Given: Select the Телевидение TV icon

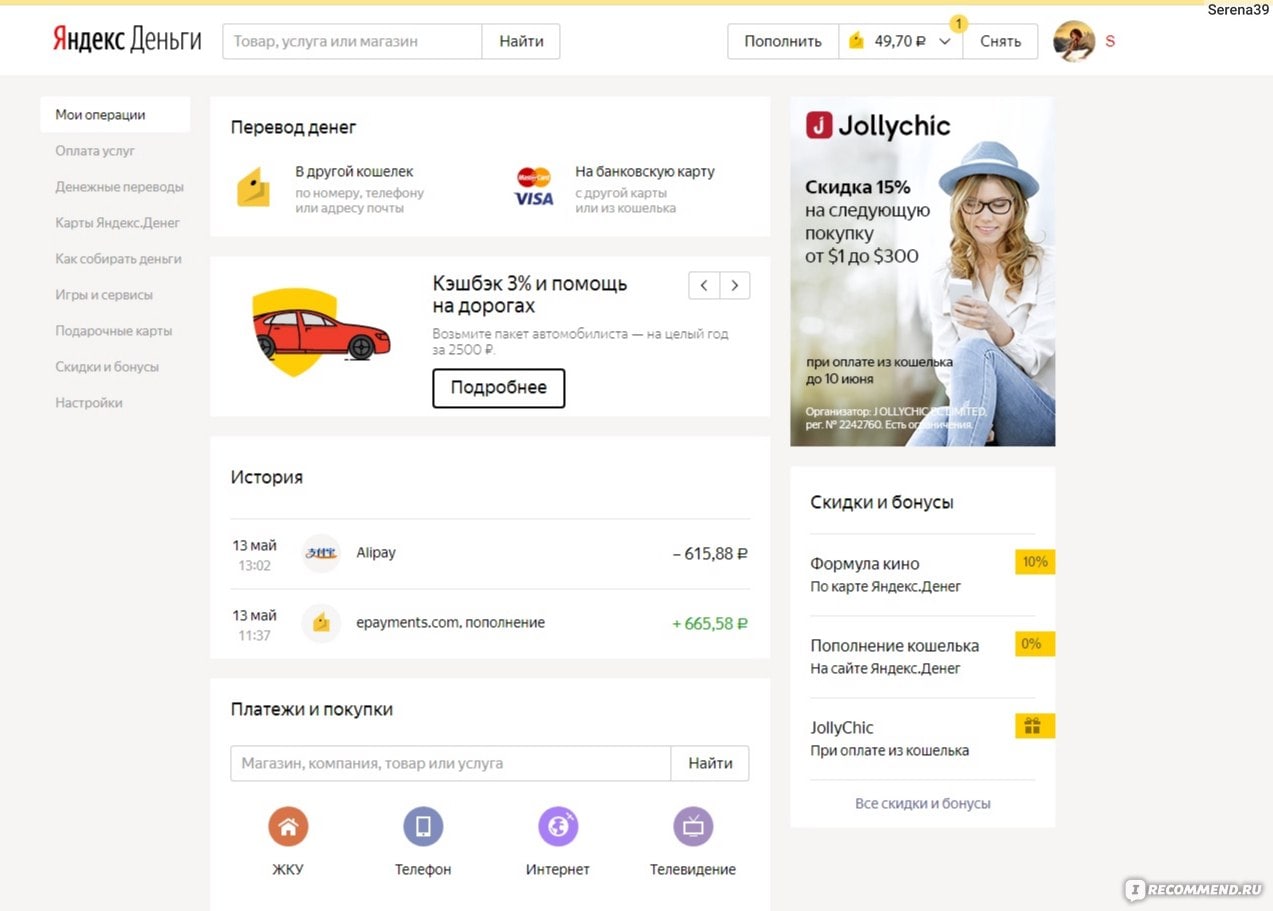Looking at the screenshot, I should click(x=693, y=827).
